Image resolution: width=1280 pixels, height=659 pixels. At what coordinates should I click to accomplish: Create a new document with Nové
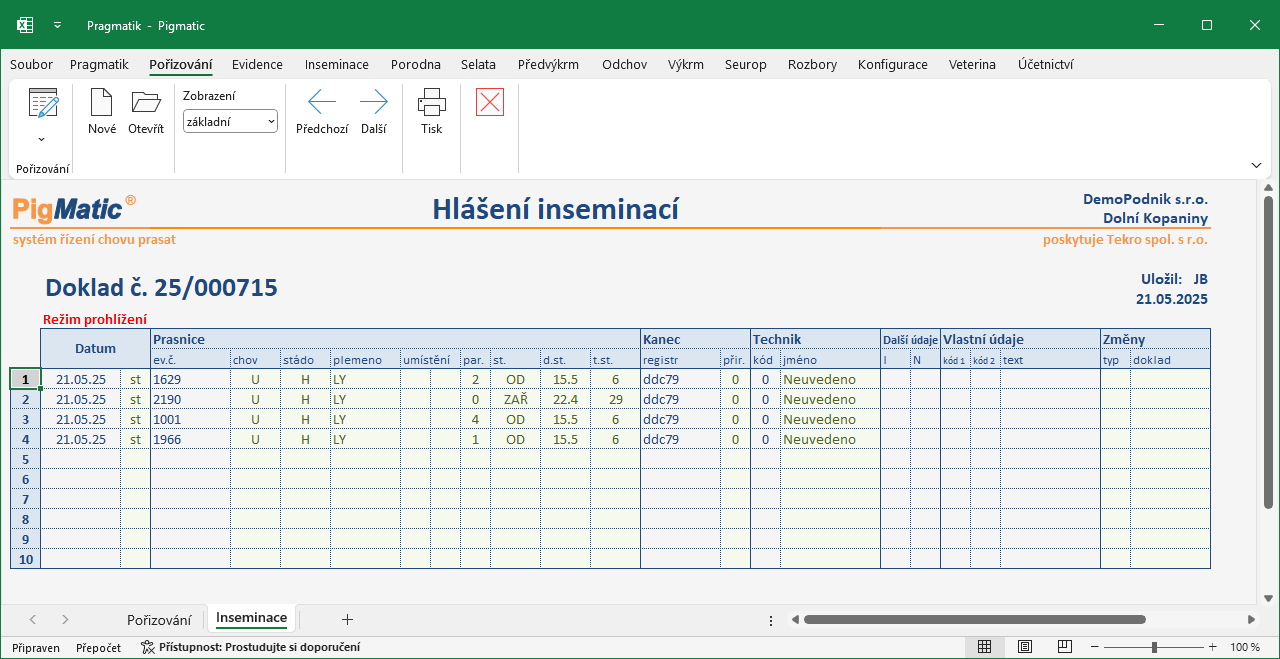tap(102, 112)
